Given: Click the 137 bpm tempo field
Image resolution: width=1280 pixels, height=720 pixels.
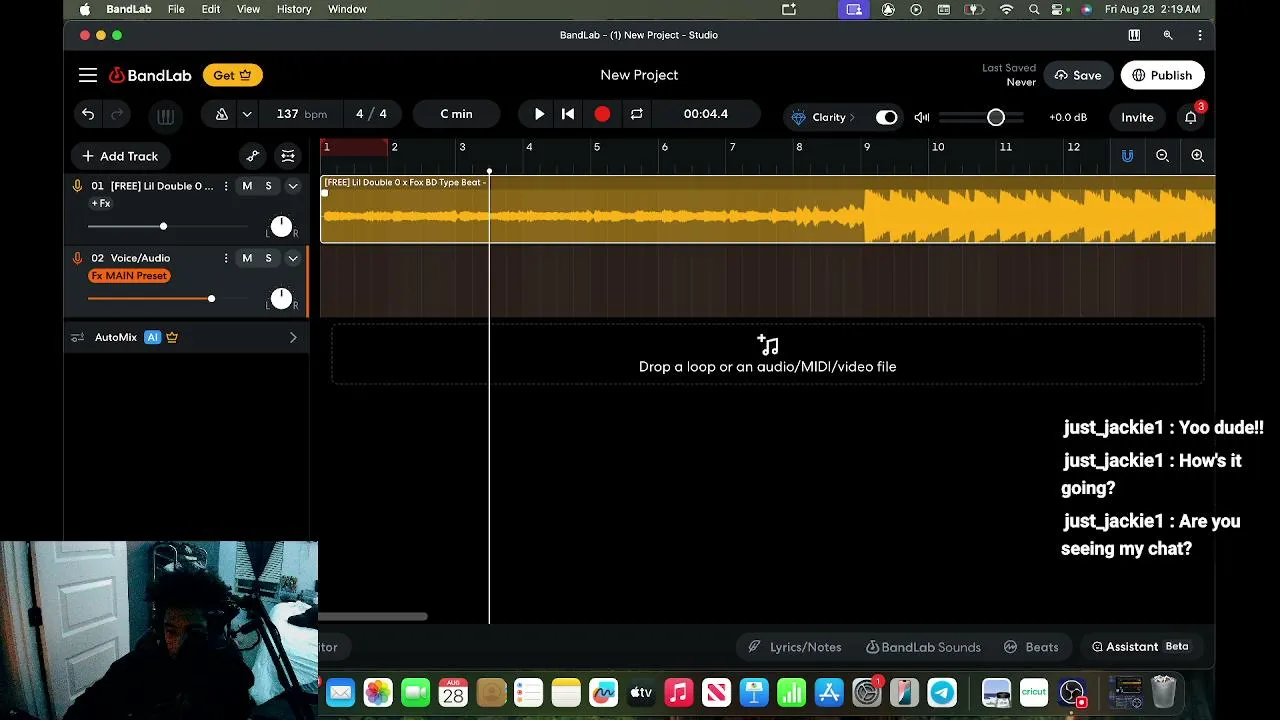Looking at the screenshot, I should coord(301,114).
